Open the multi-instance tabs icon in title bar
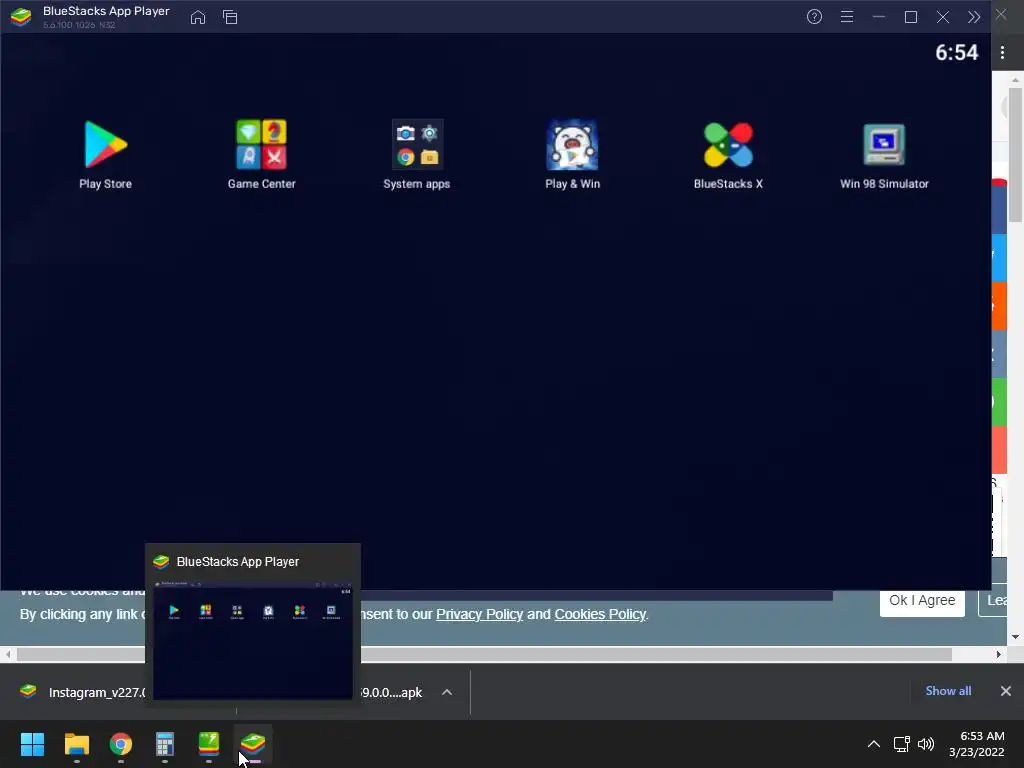The height and width of the screenshot is (768, 1024). click(x=230, y=17)
